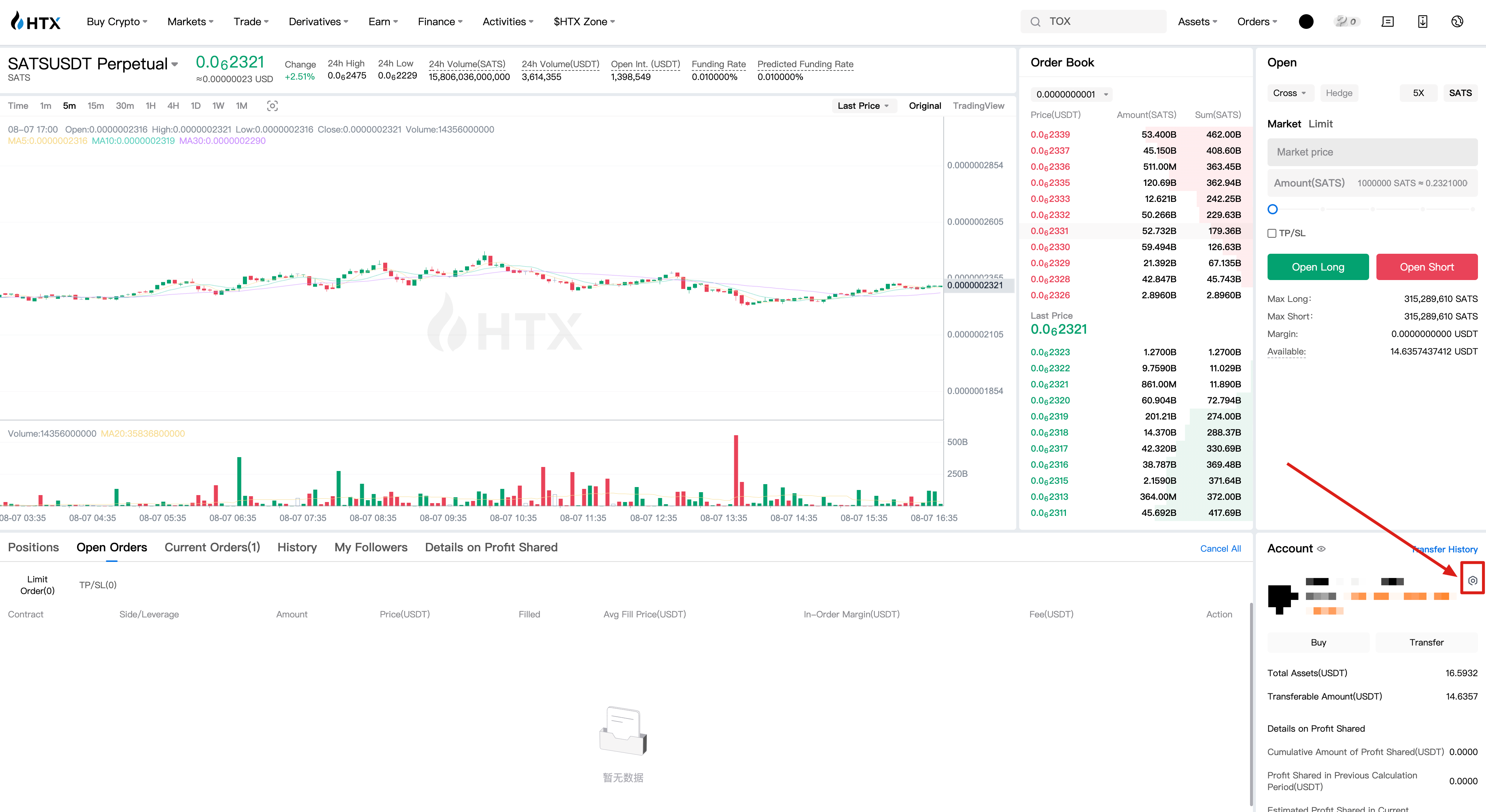The width and height of the screenshot is (1486, 812).
Task: Open Cross margin mode dropdown
Action: 1290,93
